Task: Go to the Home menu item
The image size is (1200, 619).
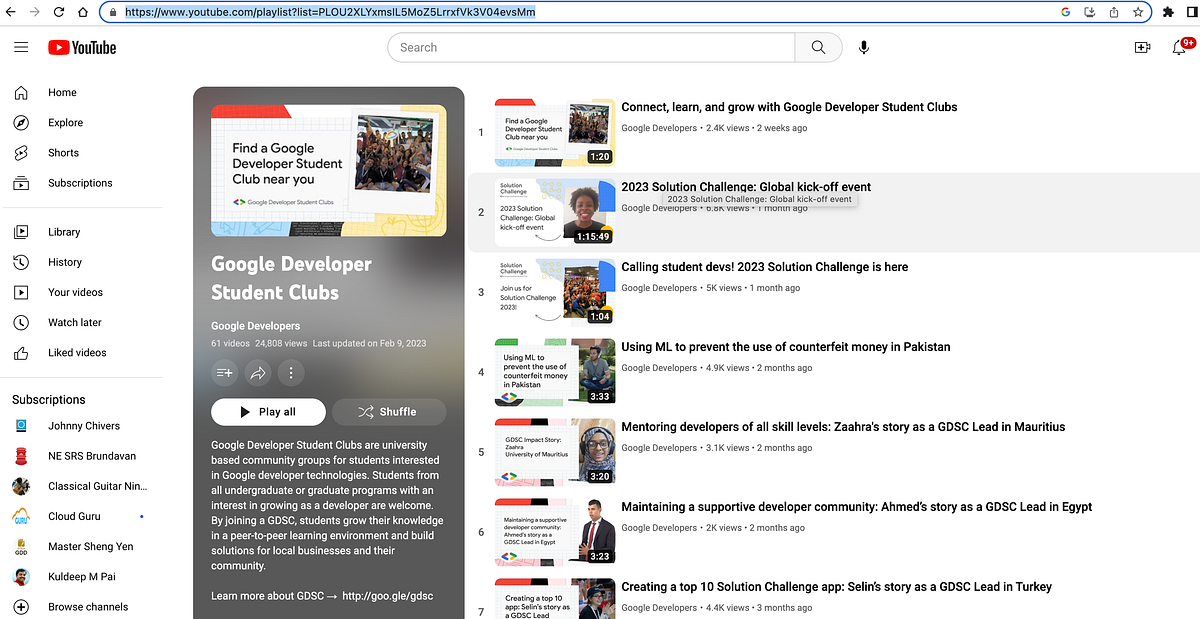Action: point(62,92)
